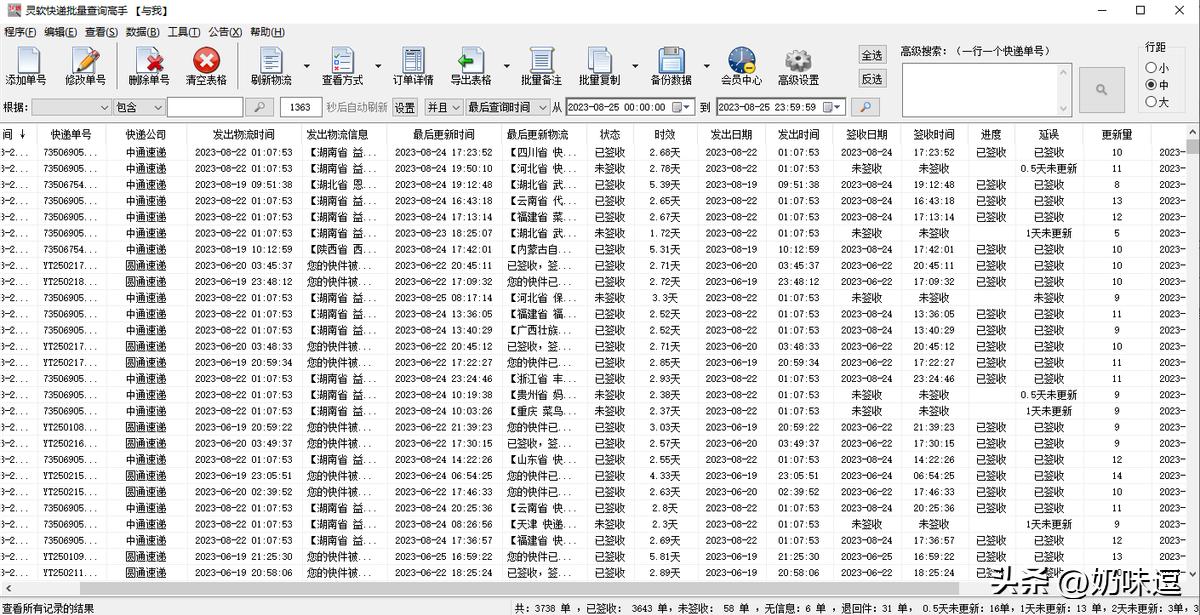
Task: Click the 备份数据 floppy disk icon
Action: point(671,66)
